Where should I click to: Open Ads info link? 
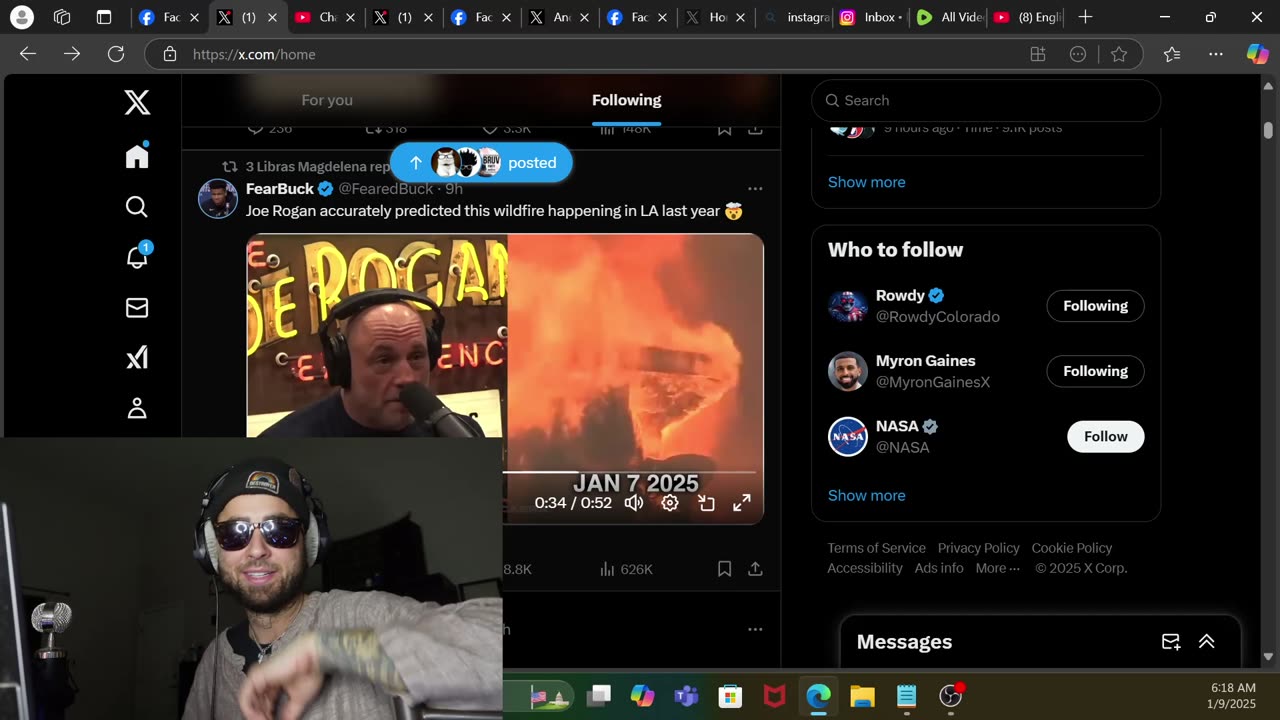pyautogui.click(x=939, y=568)
